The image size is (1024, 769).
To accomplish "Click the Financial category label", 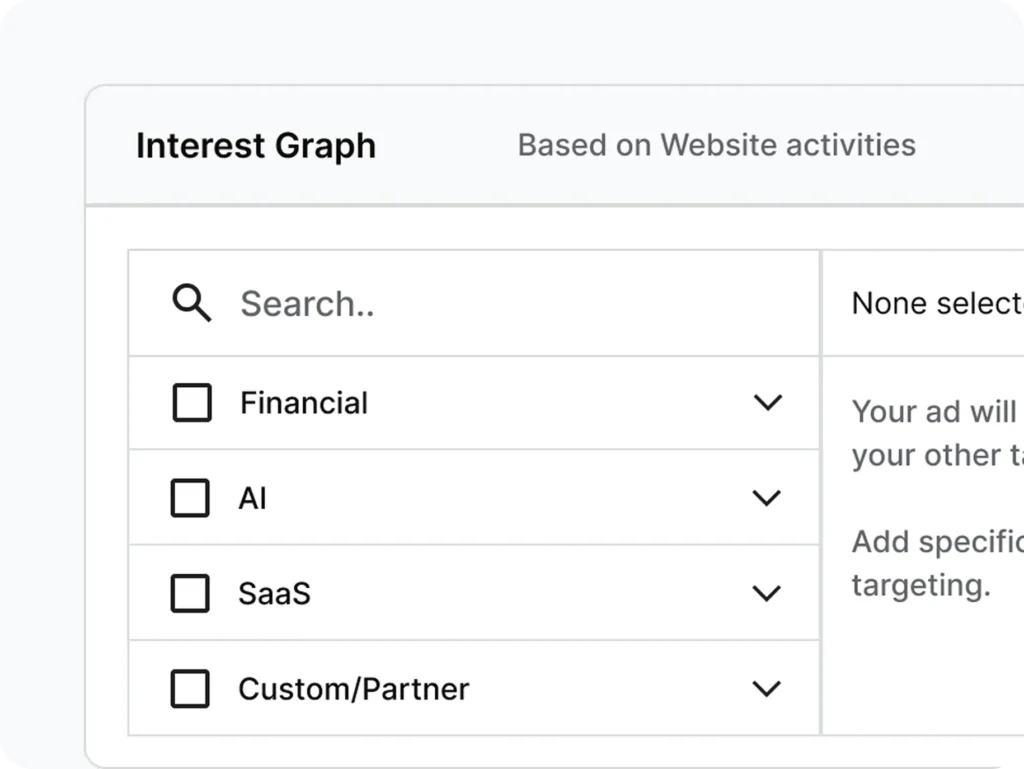I will (304, 403).
